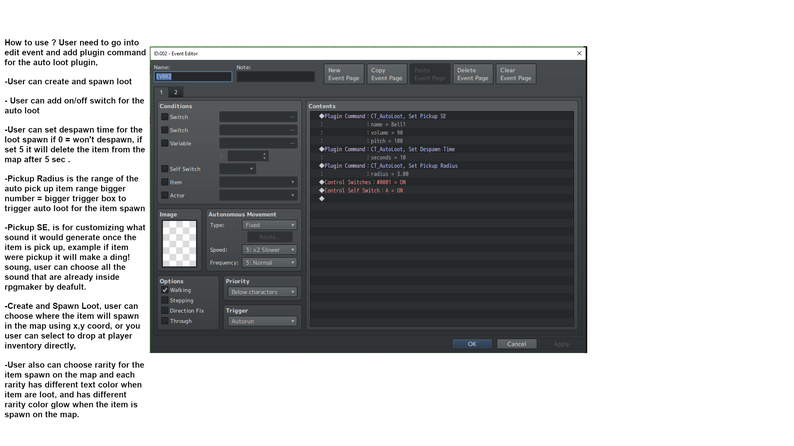Open the Frequency dropdown

click(270, 263)
